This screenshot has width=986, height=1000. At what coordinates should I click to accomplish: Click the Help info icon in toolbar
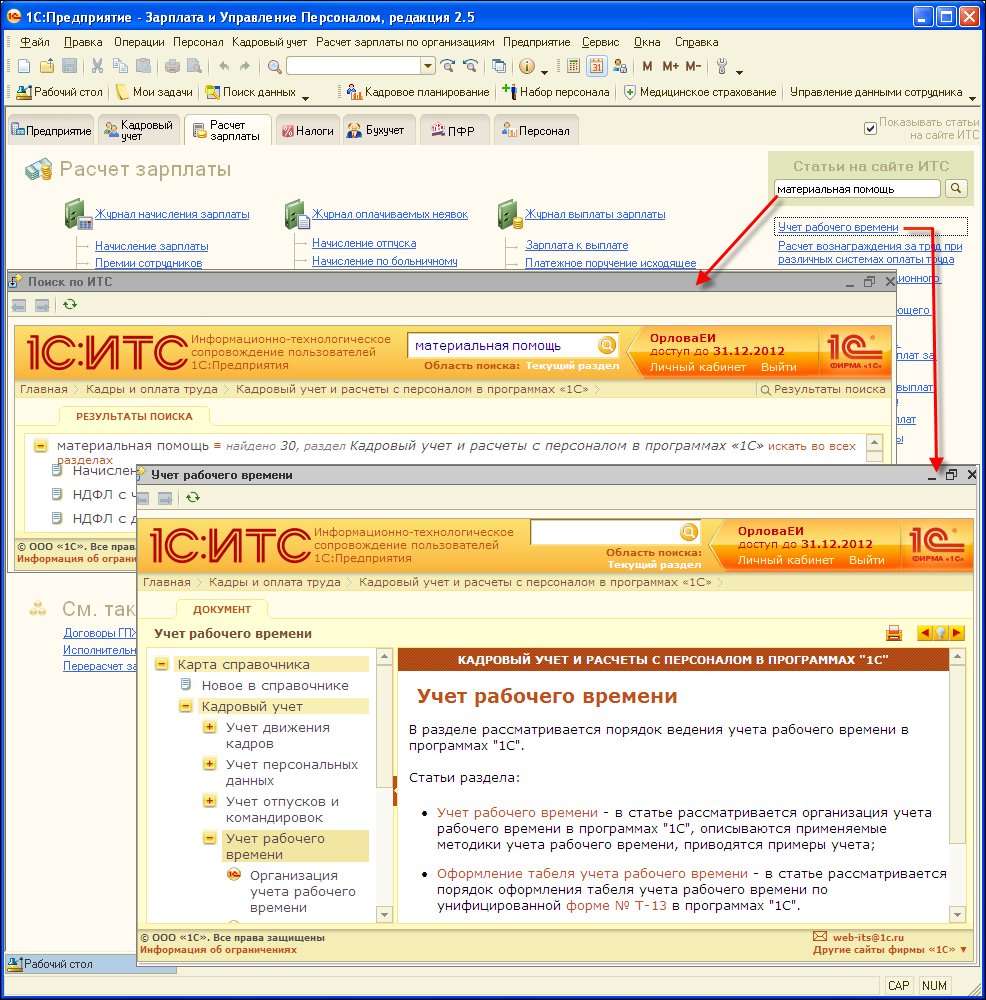527,66
